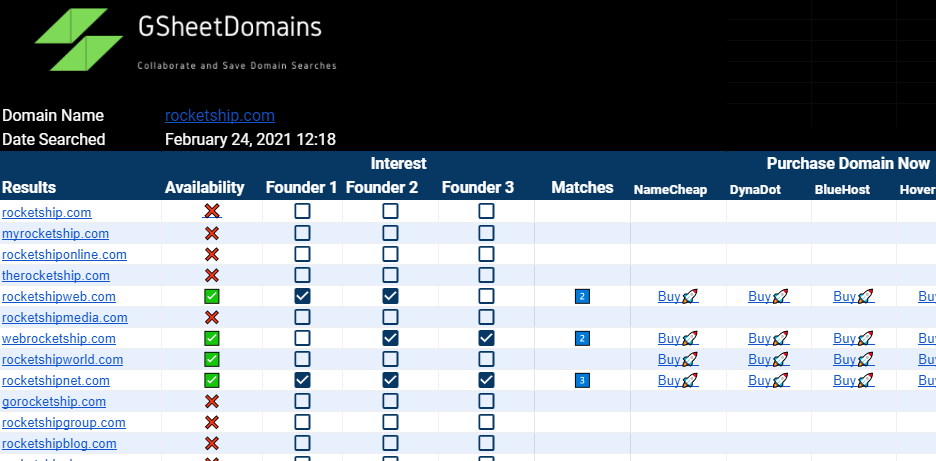Image resolution: width=936 pixels, height=461 pixels.
Task: Select the Matches column header
Action: [583, 188]
